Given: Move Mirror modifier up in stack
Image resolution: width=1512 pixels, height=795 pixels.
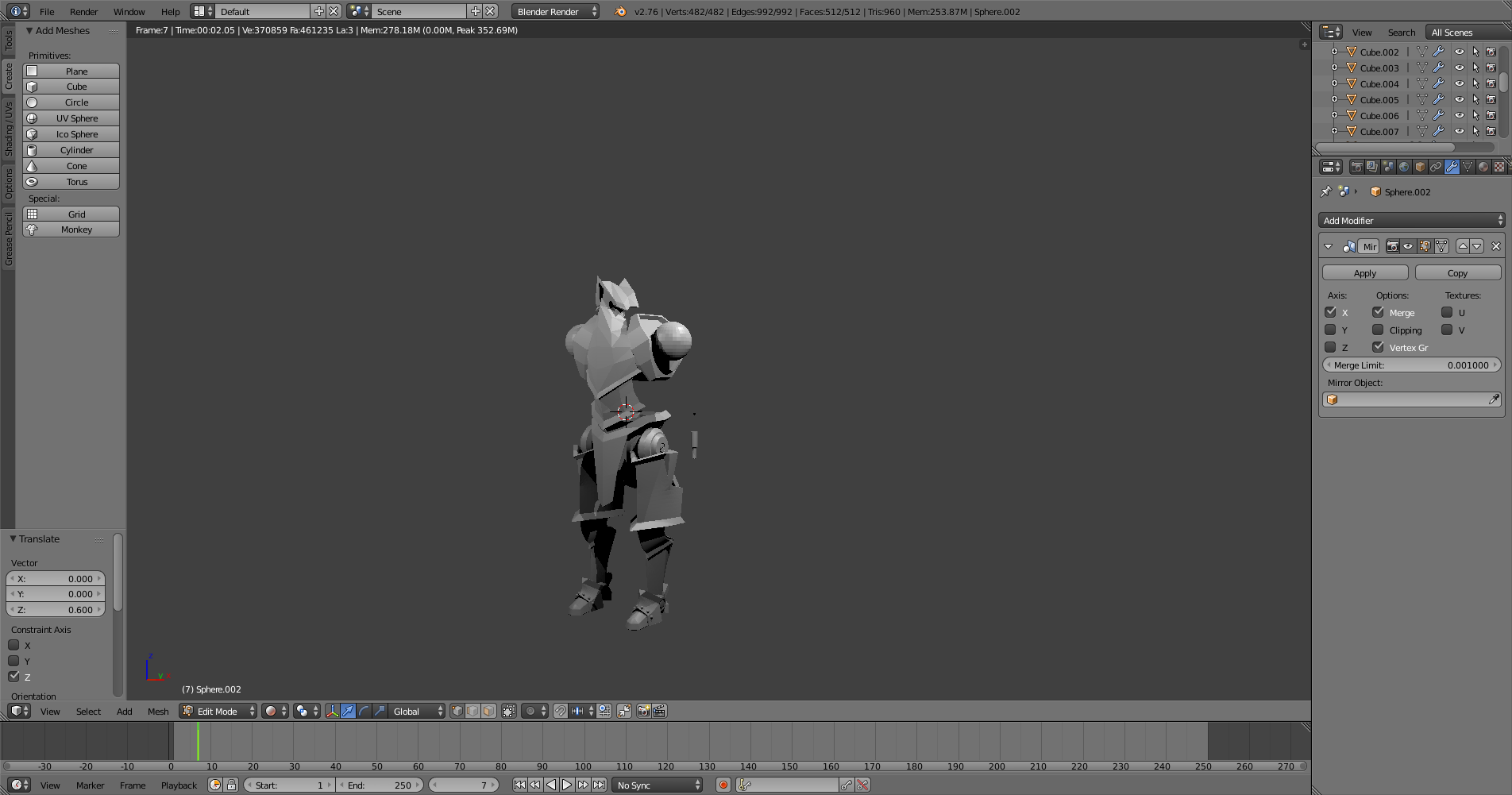Looking at the screenshot, I should click(x=1462, y=247).
